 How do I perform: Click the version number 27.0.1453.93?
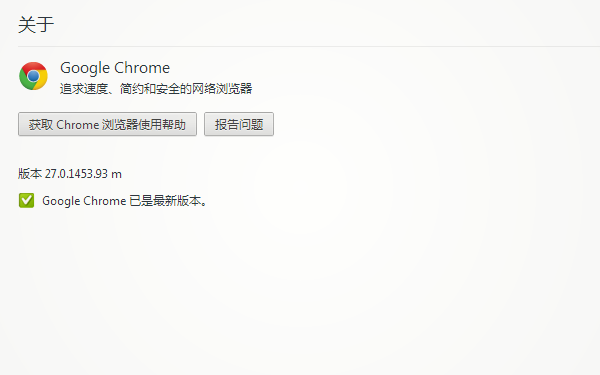(x=76, y=174)
